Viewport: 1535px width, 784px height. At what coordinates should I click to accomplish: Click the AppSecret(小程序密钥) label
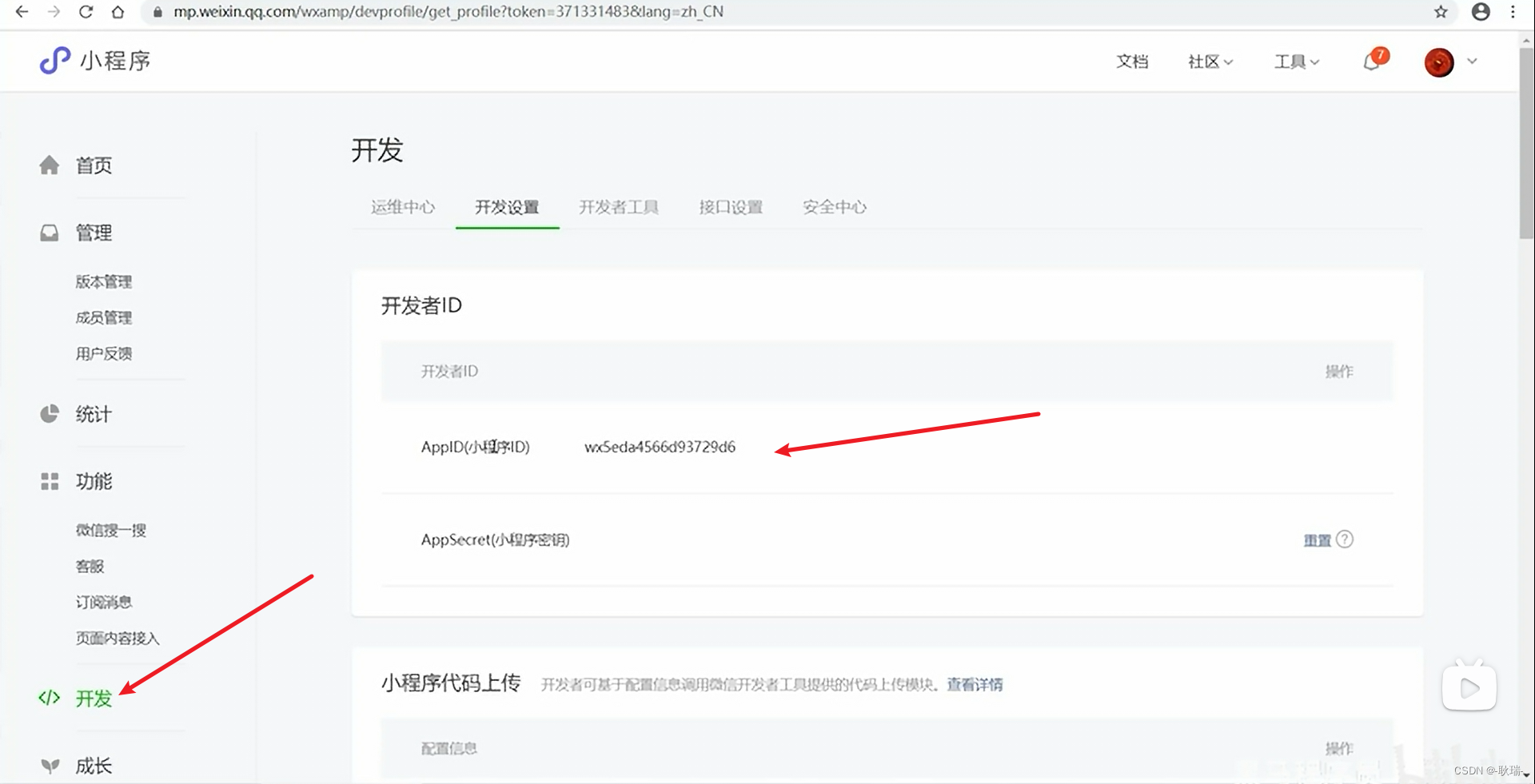496,540
